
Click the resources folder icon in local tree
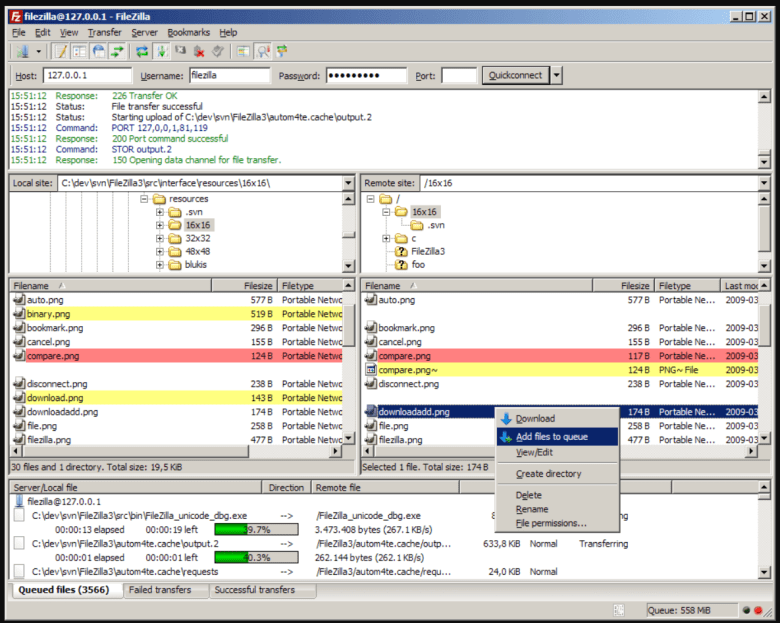159,199
